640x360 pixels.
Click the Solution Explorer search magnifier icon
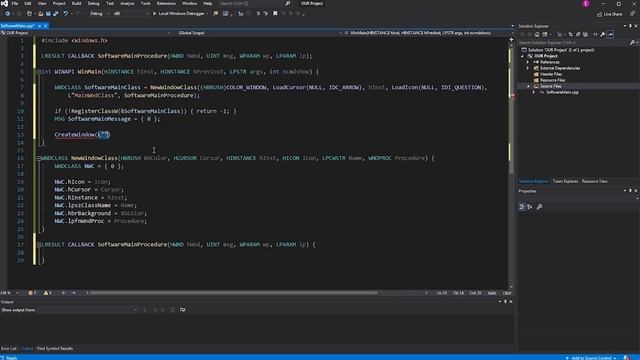tap(632, 42)
